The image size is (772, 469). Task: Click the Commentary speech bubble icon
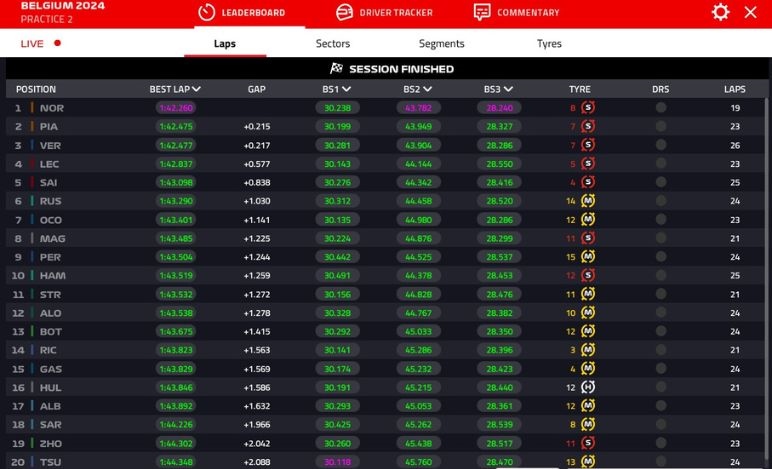click(482, 12)
